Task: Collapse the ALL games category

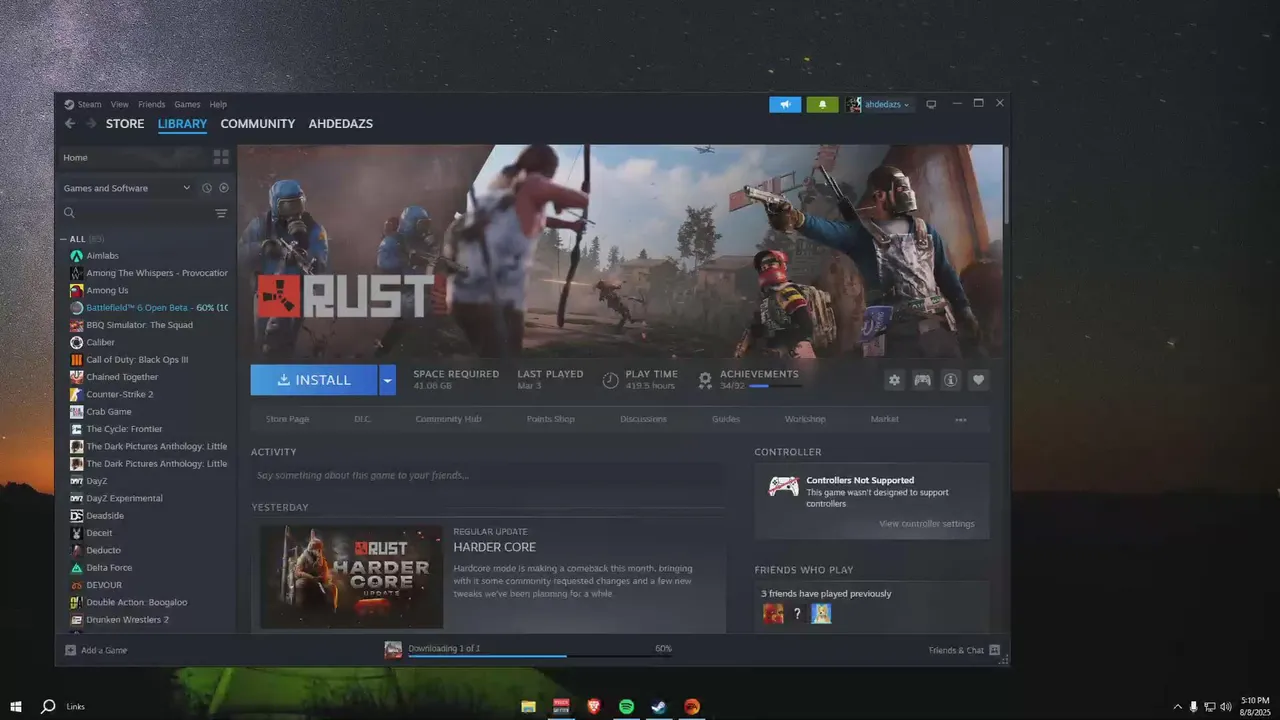Action: coord(64,239)
